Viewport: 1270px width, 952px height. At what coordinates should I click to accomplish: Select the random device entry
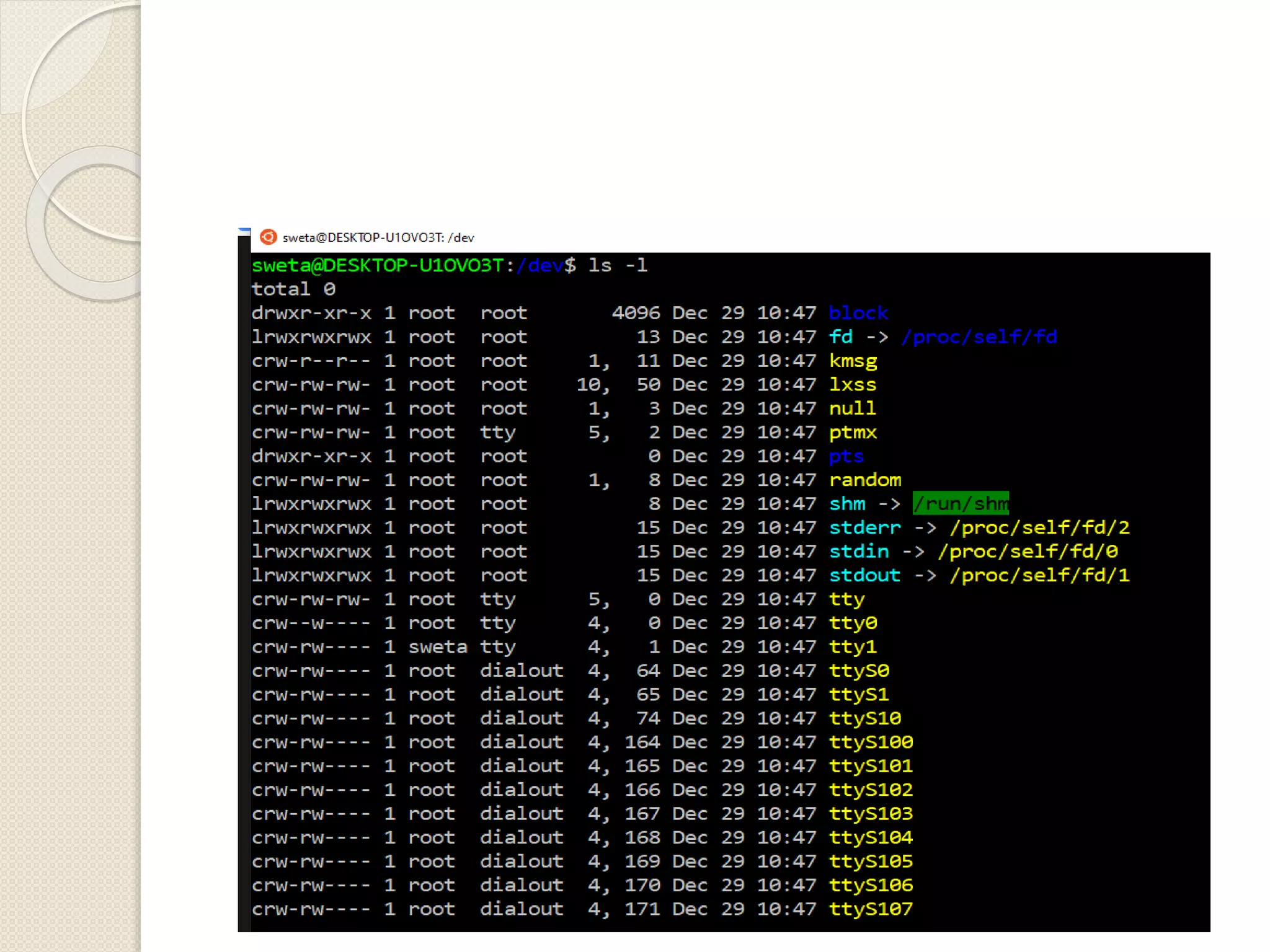coord(865,480)
